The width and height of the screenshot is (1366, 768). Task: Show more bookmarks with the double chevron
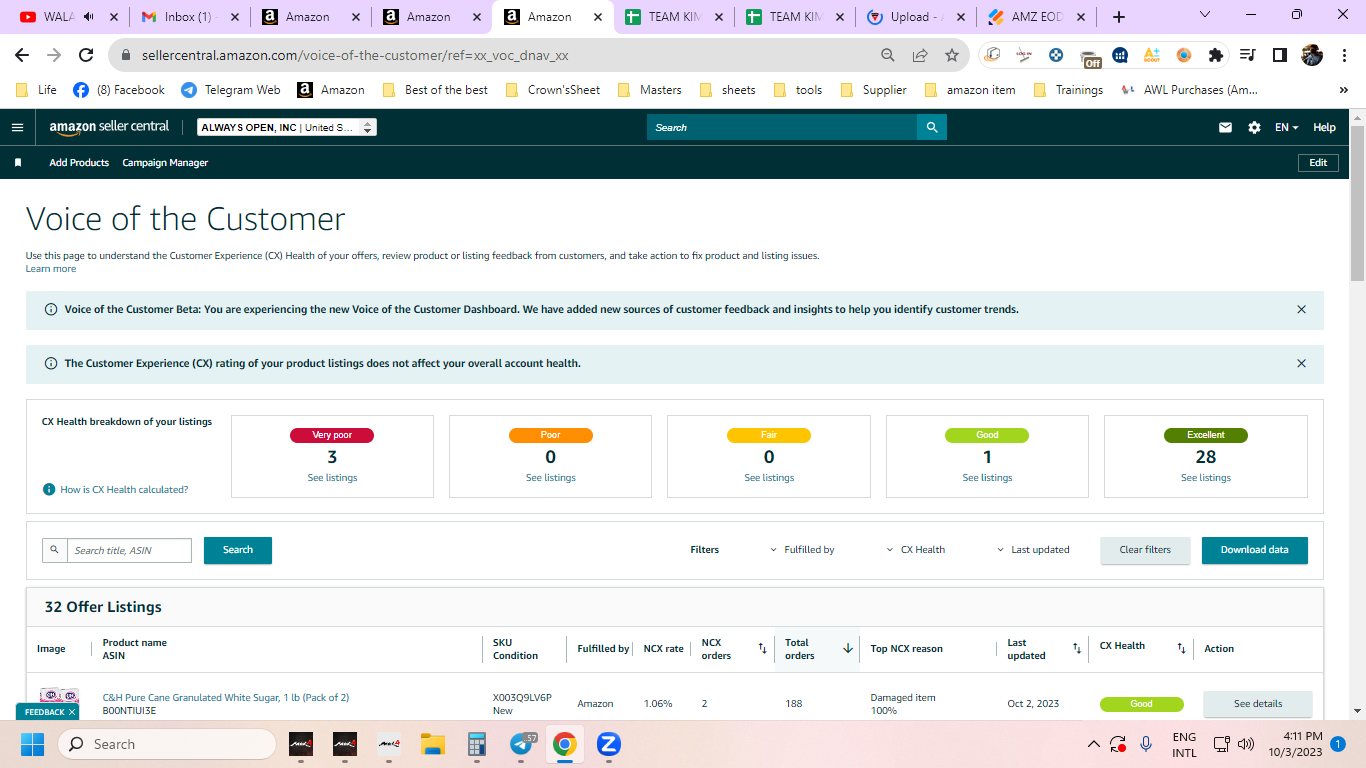[1343, 90]
